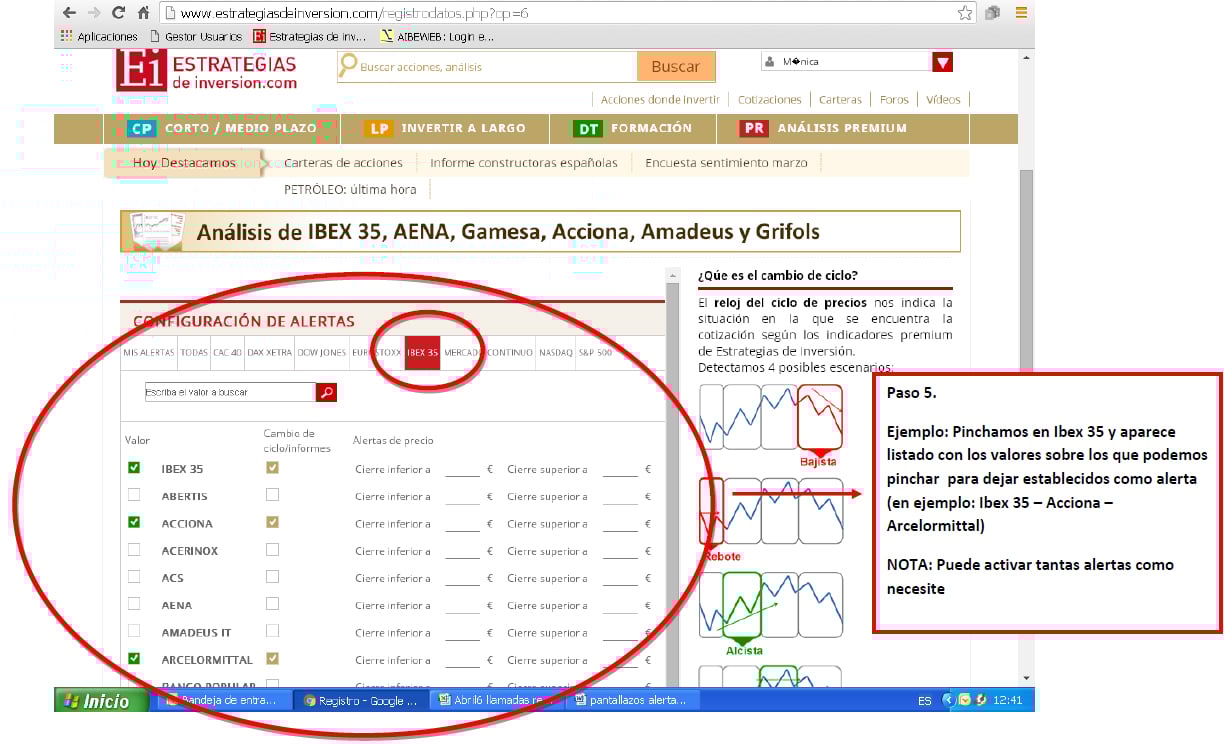Open the Cotizaciones link

770,100
